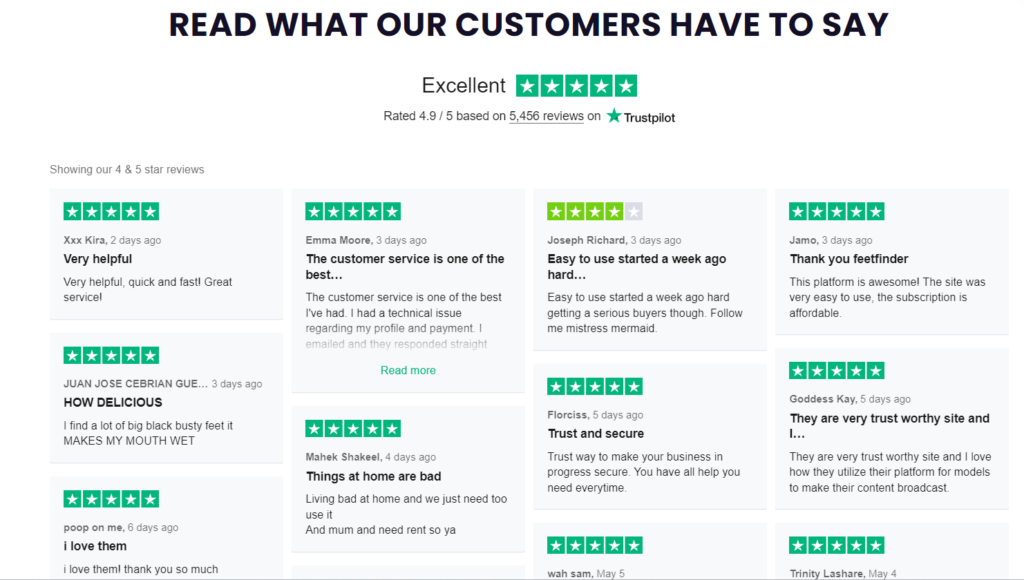
Task: Click the "Trust and secure" review heading
Action: coord(596,434)
